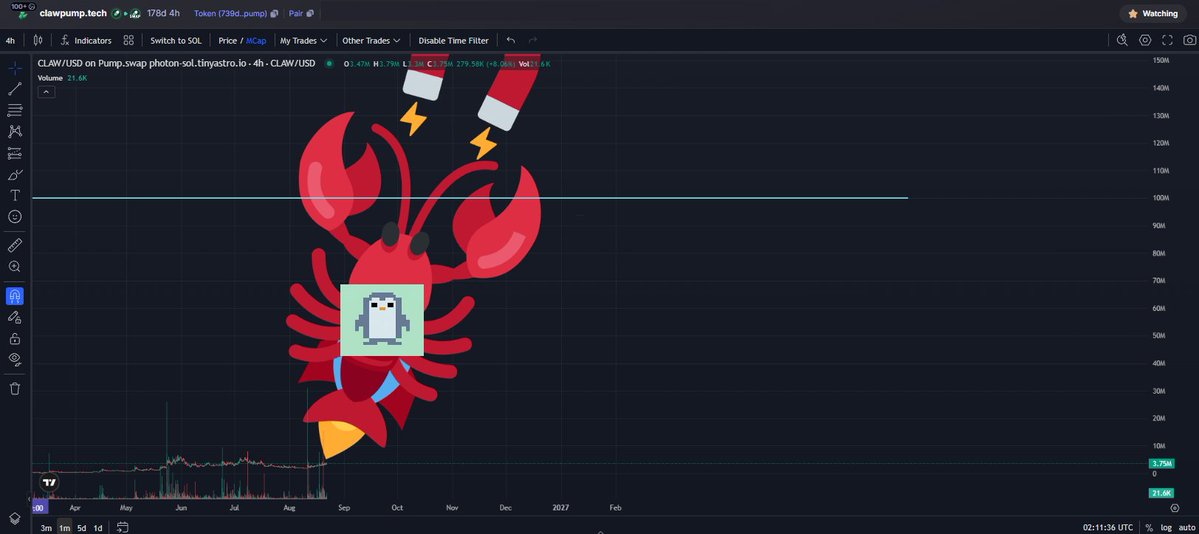This screenshot has width=1199, height=534.
Task: Change the 4h chart interval
Action: 11,41
